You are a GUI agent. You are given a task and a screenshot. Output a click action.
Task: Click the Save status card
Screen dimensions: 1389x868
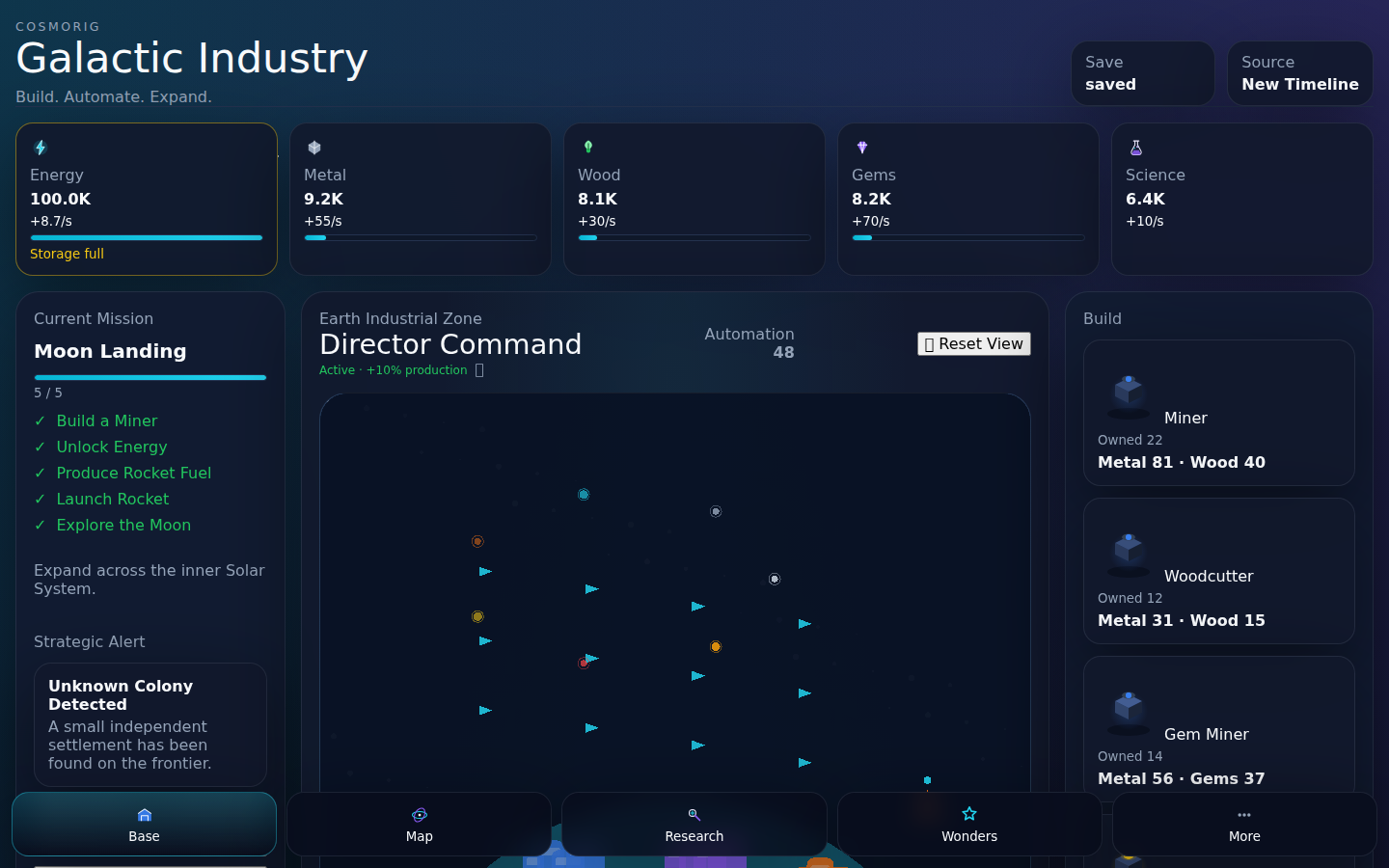[x=1143, y=73]
